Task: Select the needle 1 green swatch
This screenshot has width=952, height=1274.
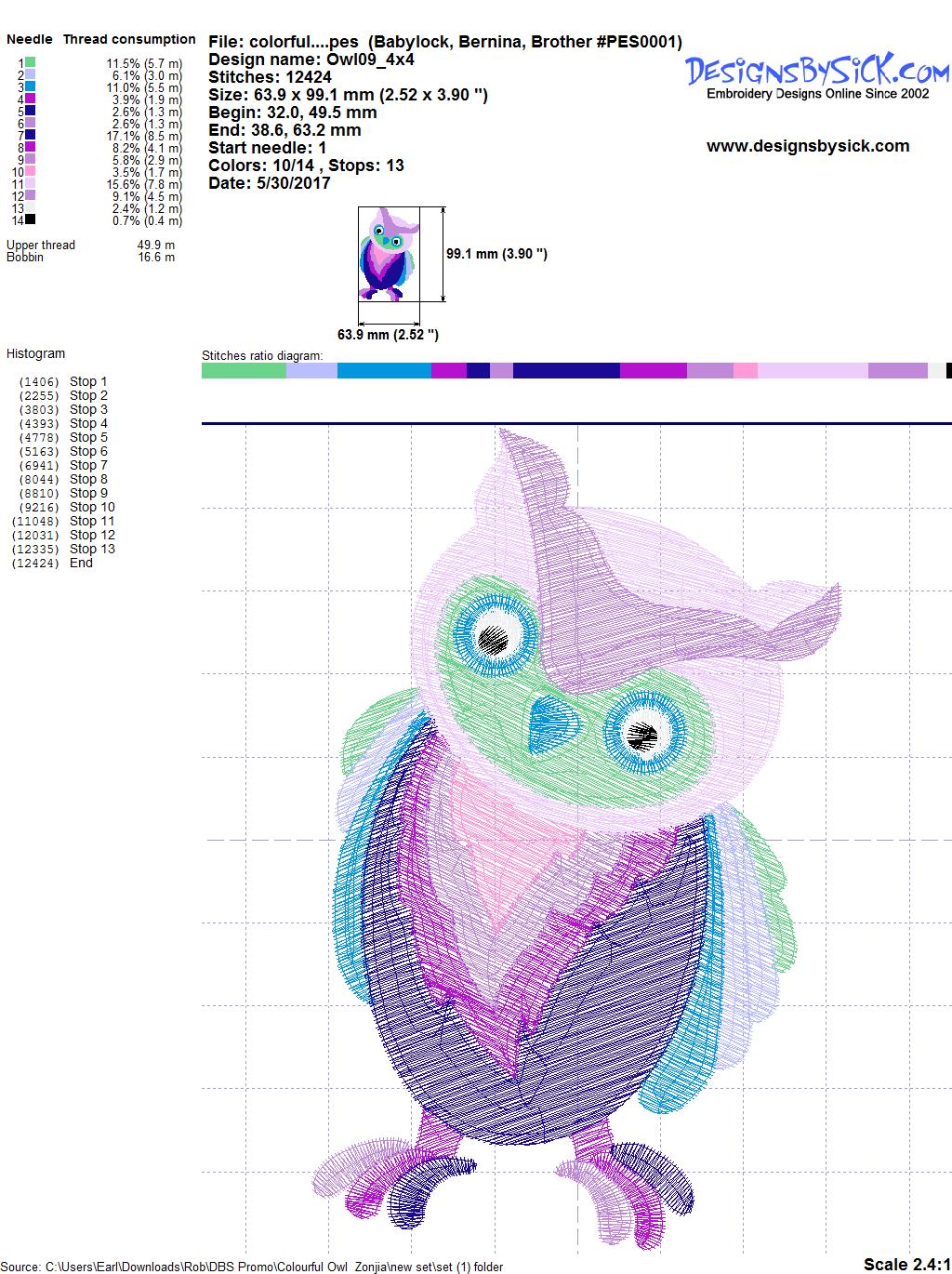Action: [x=31, y=63]
